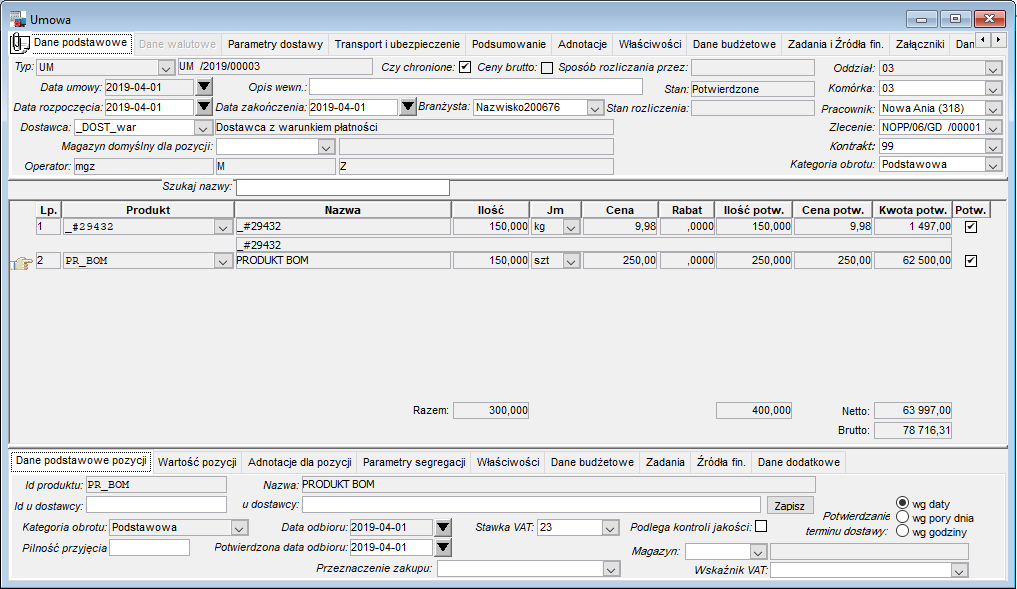The height and width of the screenshot is (589, 1017).
Task: Open Transport i ubezpieczenie tab
Action: (x=397, y=44)
